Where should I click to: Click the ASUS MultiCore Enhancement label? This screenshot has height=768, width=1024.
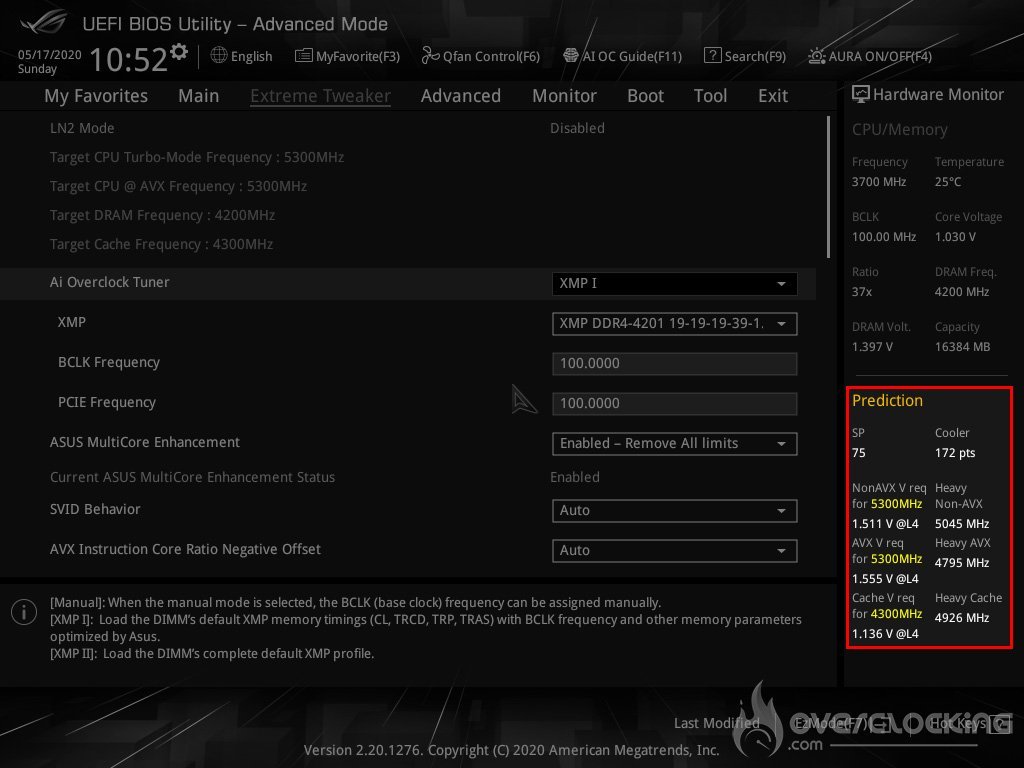pyautogui.click(x=145, y=442)
